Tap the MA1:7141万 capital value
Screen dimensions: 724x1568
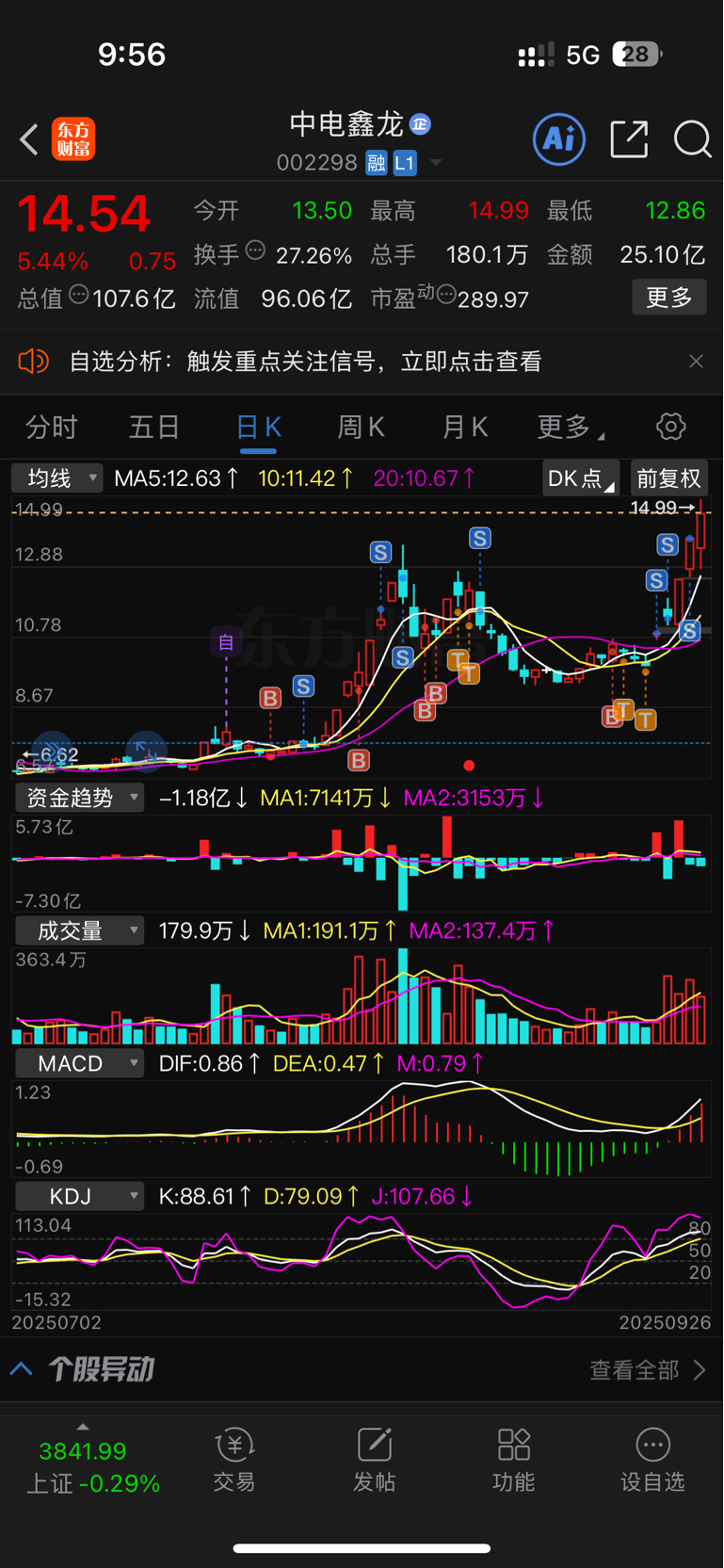[x=326, y=798]
